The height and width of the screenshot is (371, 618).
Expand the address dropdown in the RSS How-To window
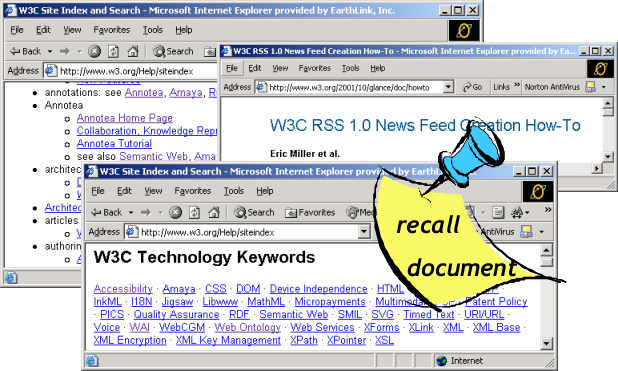coord(448,87)
